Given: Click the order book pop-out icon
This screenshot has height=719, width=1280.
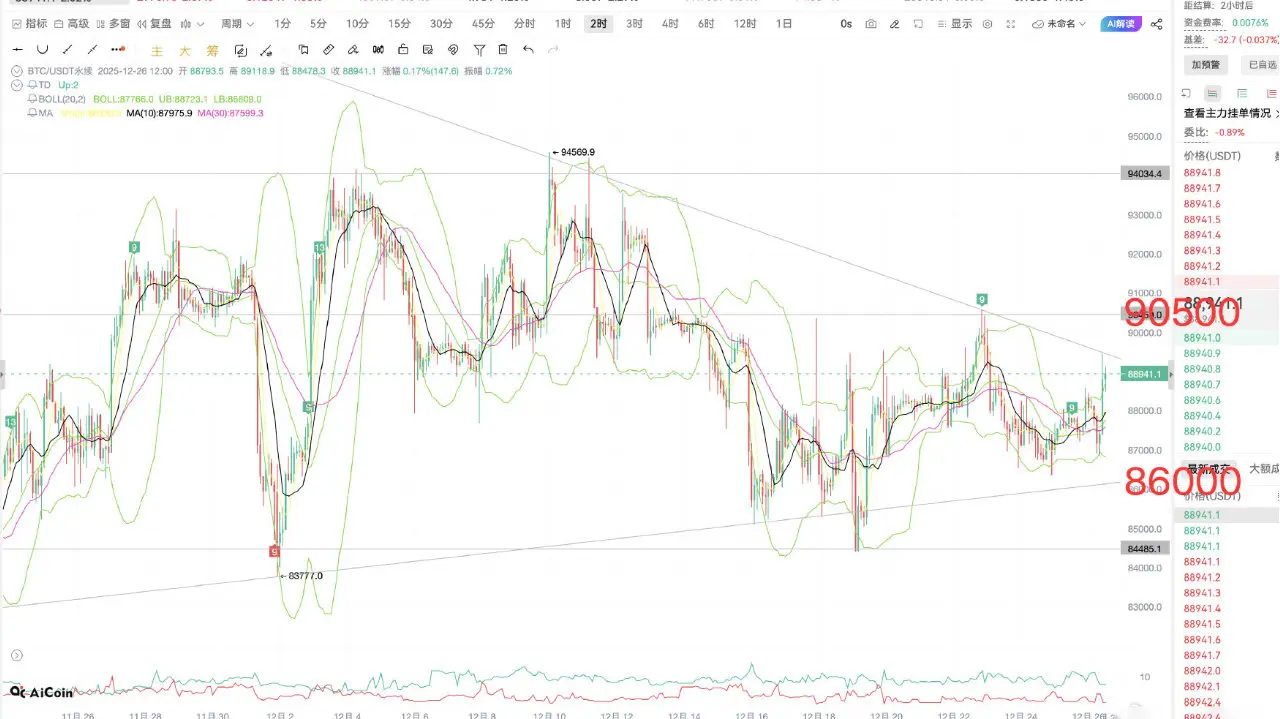Looking at the screenshot, I should [x=1186, y=93].
